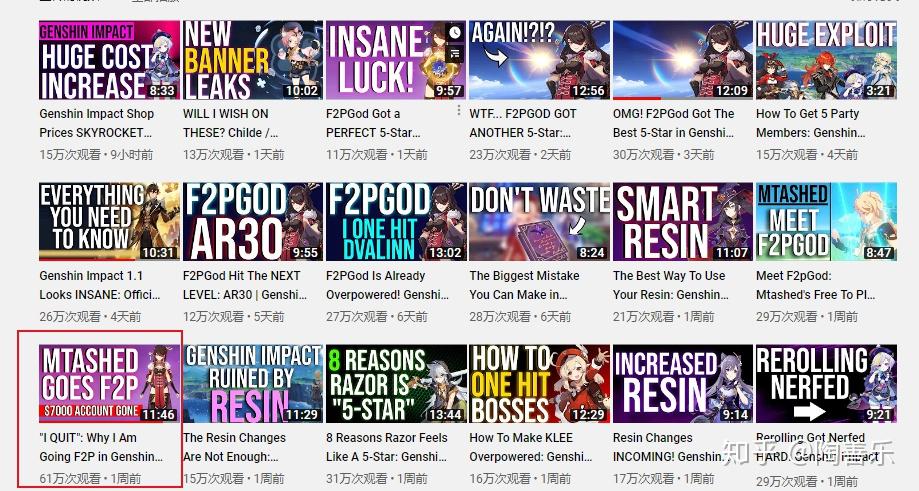919x491 pixels.
Task: Click red watch-progress bar on OMG F2PGod thumbnail
Action: pos(637,98)
